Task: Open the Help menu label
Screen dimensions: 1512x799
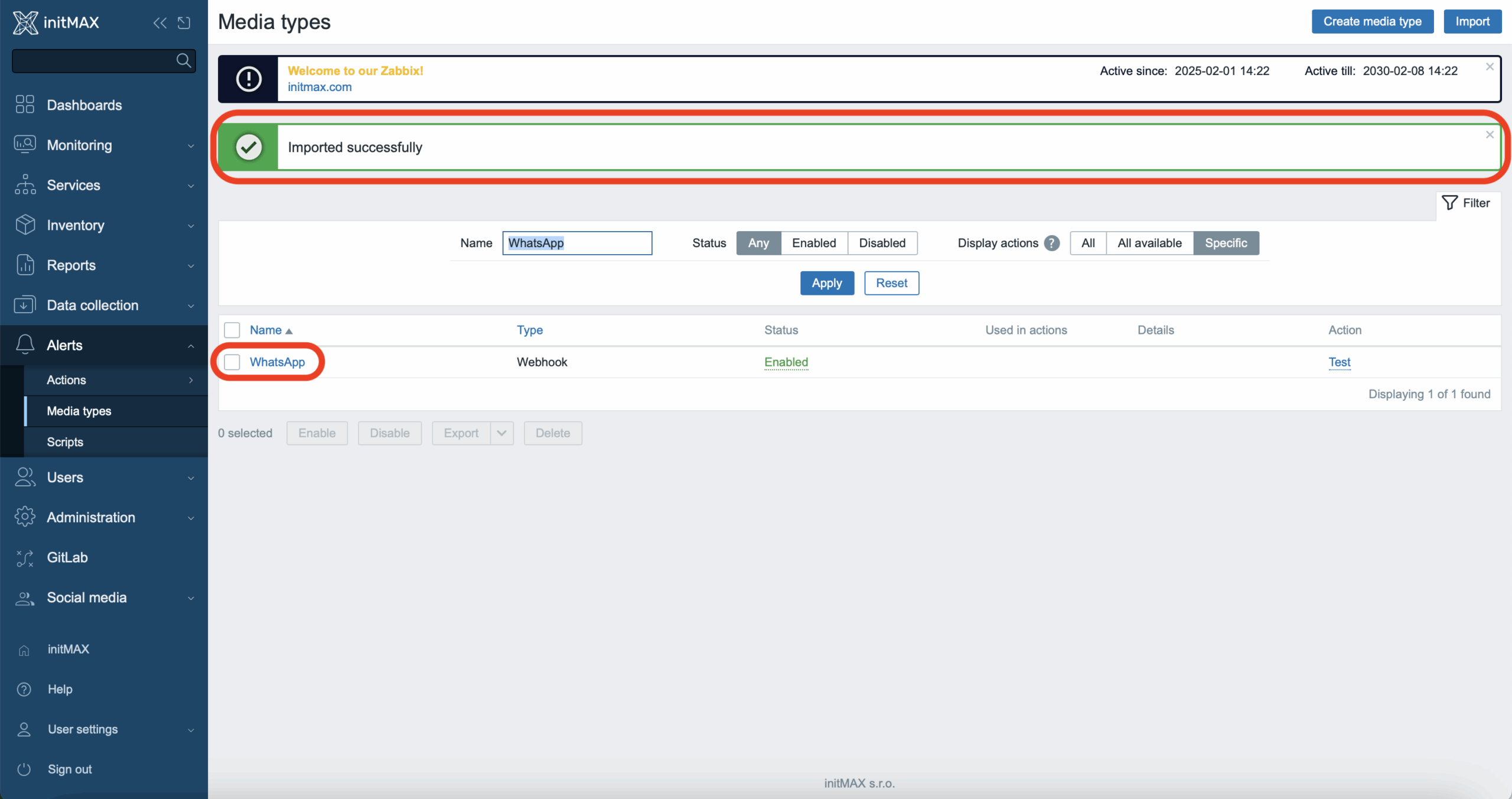Action: point(60,689)
